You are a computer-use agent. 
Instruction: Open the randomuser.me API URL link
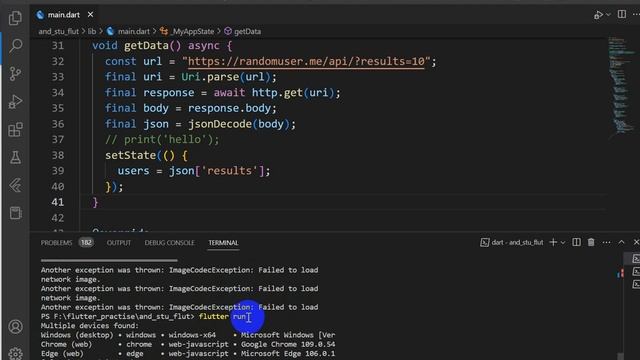point(306,61)
